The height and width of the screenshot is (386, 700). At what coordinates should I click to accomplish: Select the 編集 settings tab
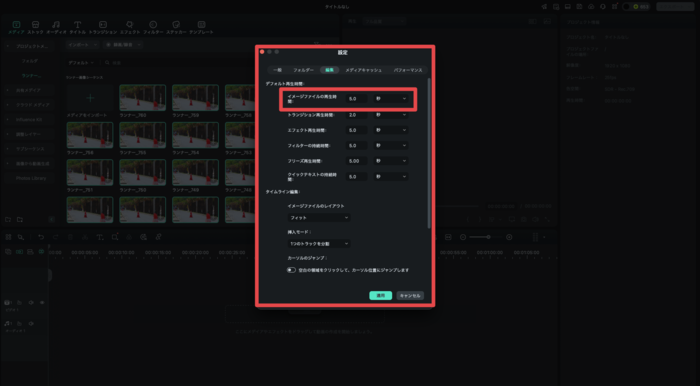pos(329,70)
